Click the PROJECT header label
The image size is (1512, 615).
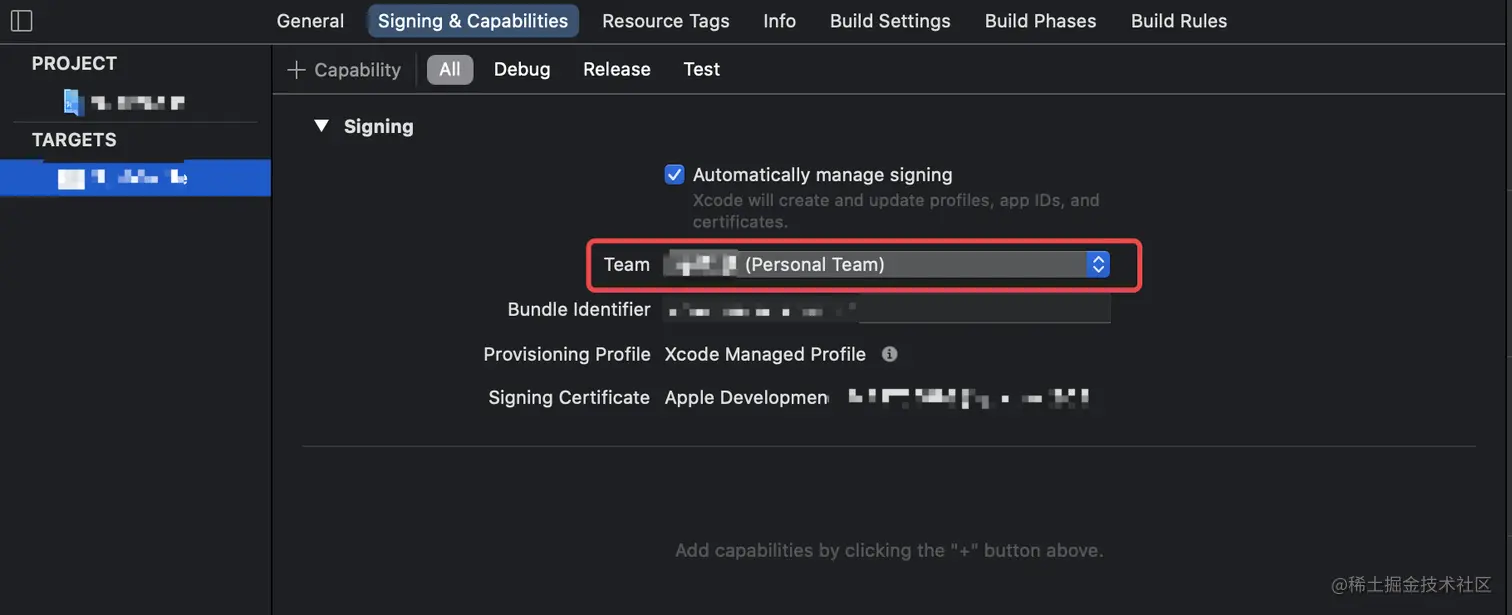pos(74,63)
